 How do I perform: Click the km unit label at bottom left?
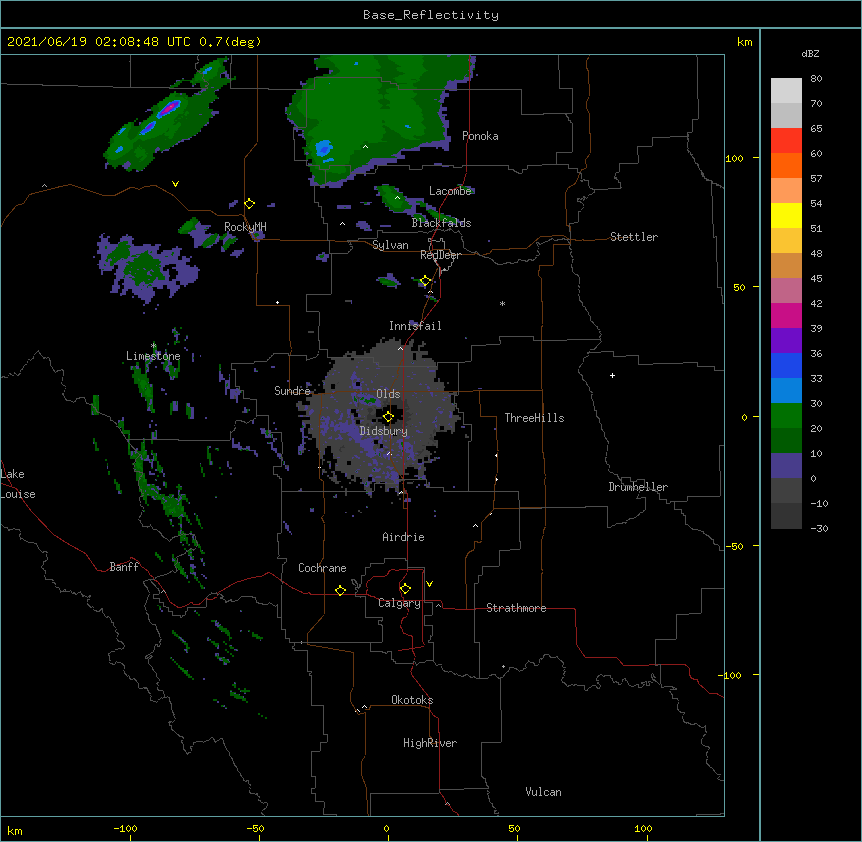tap(15, 831)
